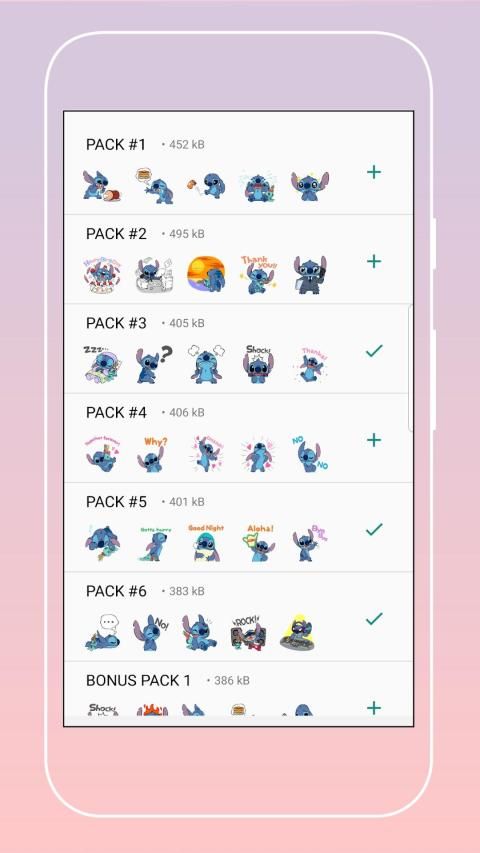This screenshot has height=853, width=480.
Task: Toggle the checkmark for PACK #3
Action: point(374,351)
